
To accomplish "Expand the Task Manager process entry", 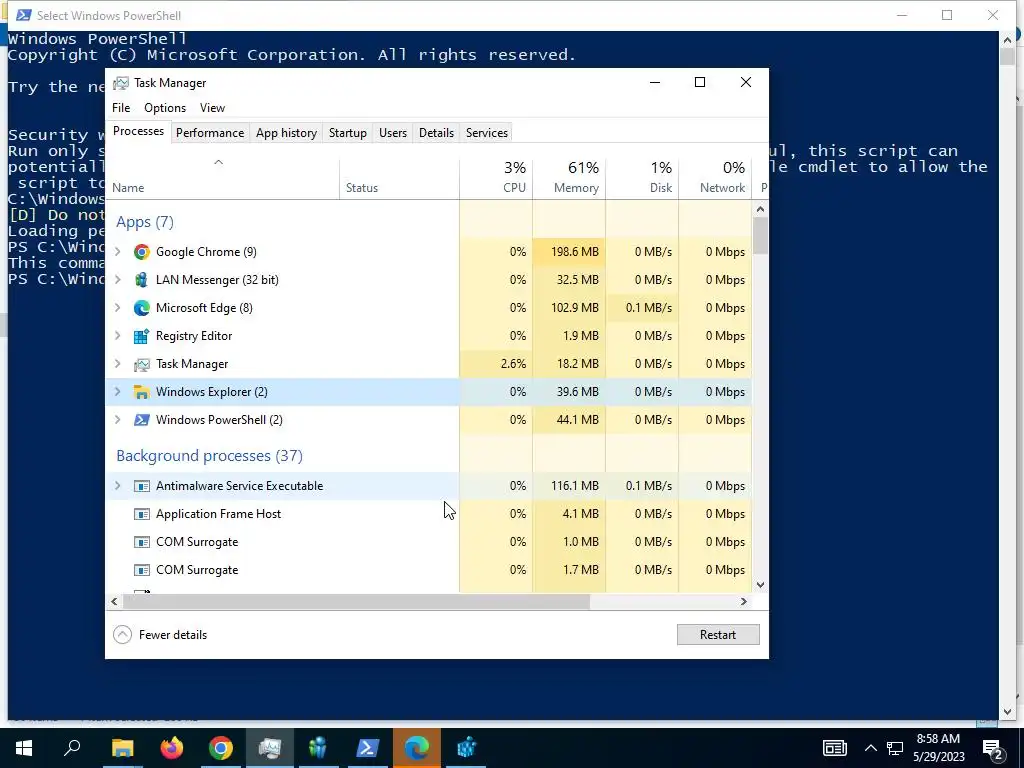I will coord(118,364).
